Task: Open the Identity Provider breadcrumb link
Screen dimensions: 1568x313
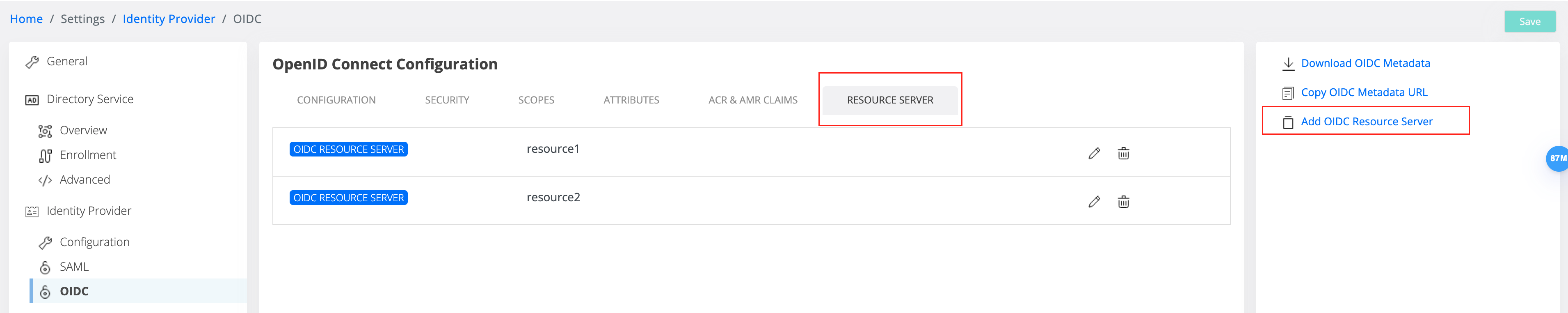Action: pos(169,19)
